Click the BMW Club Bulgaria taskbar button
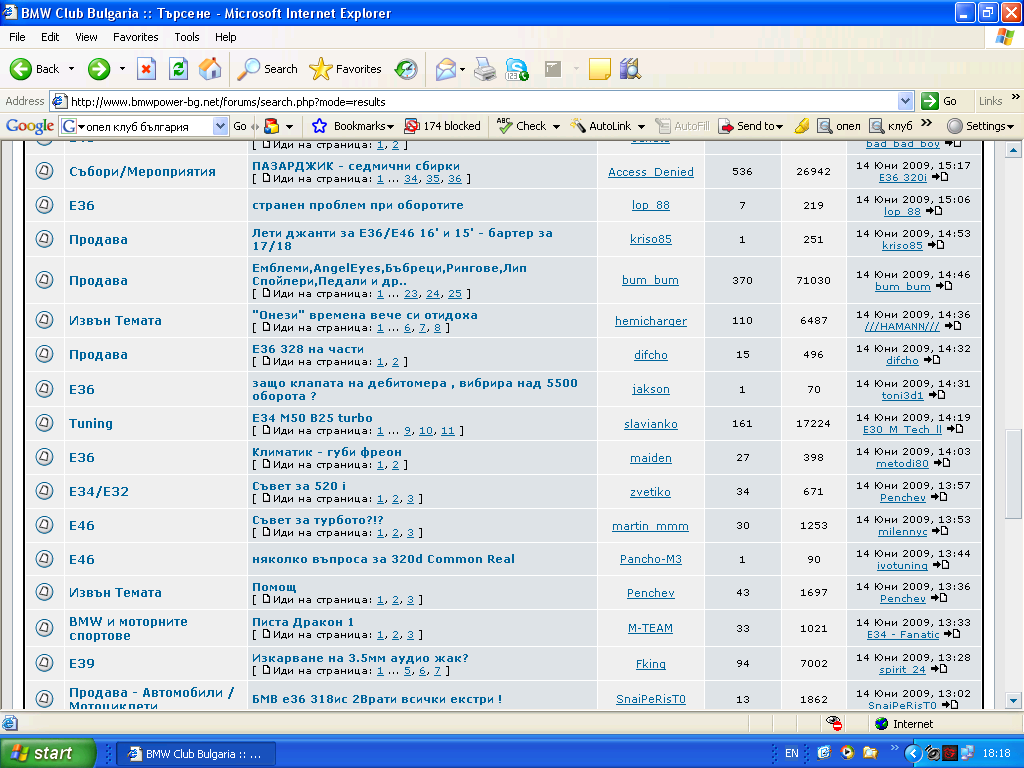Image resolution: width=1024 pixels, height=768 pixels. click(x=196, y=754)
